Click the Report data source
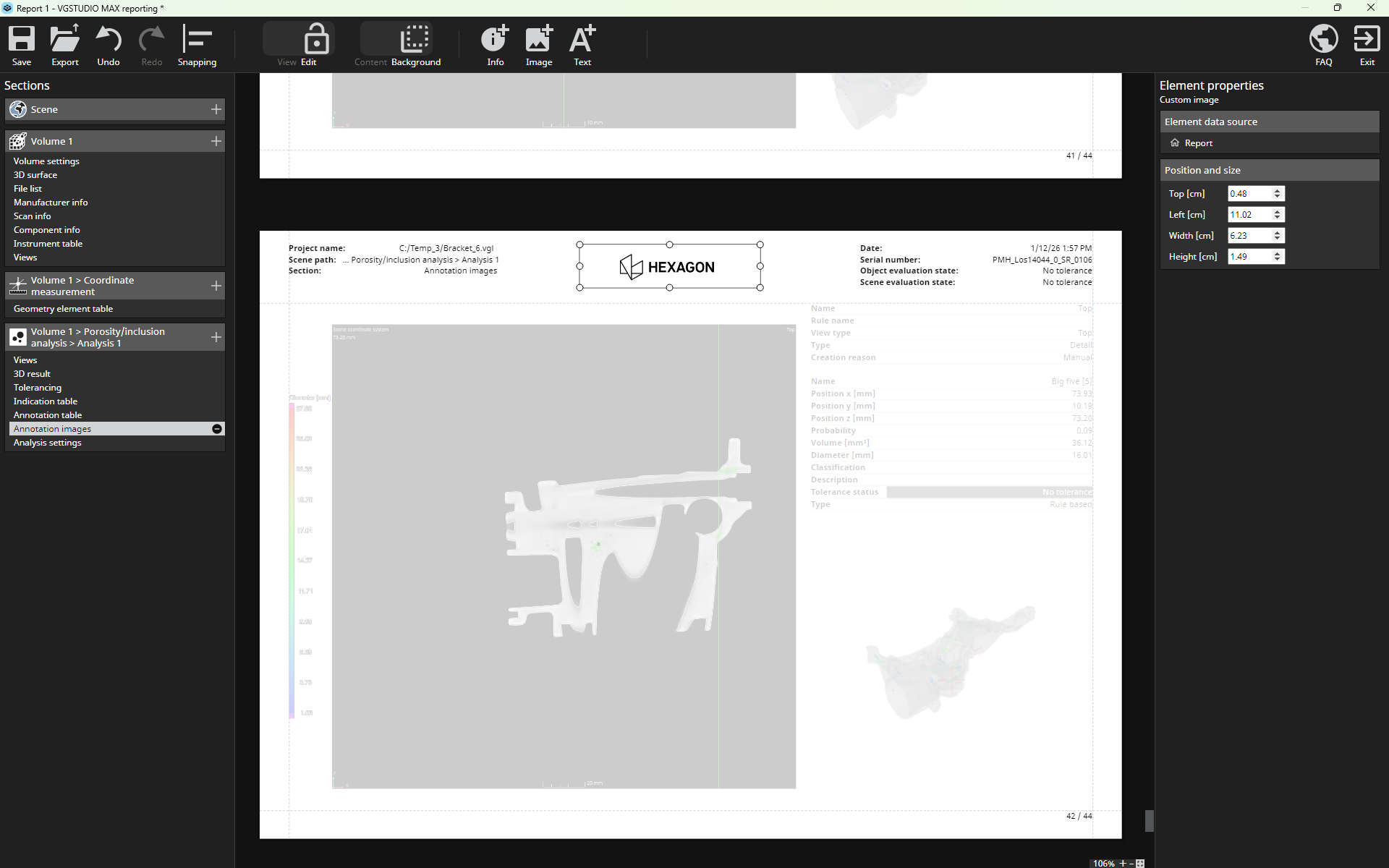 pyautogui.click(x=1198, y=143)
